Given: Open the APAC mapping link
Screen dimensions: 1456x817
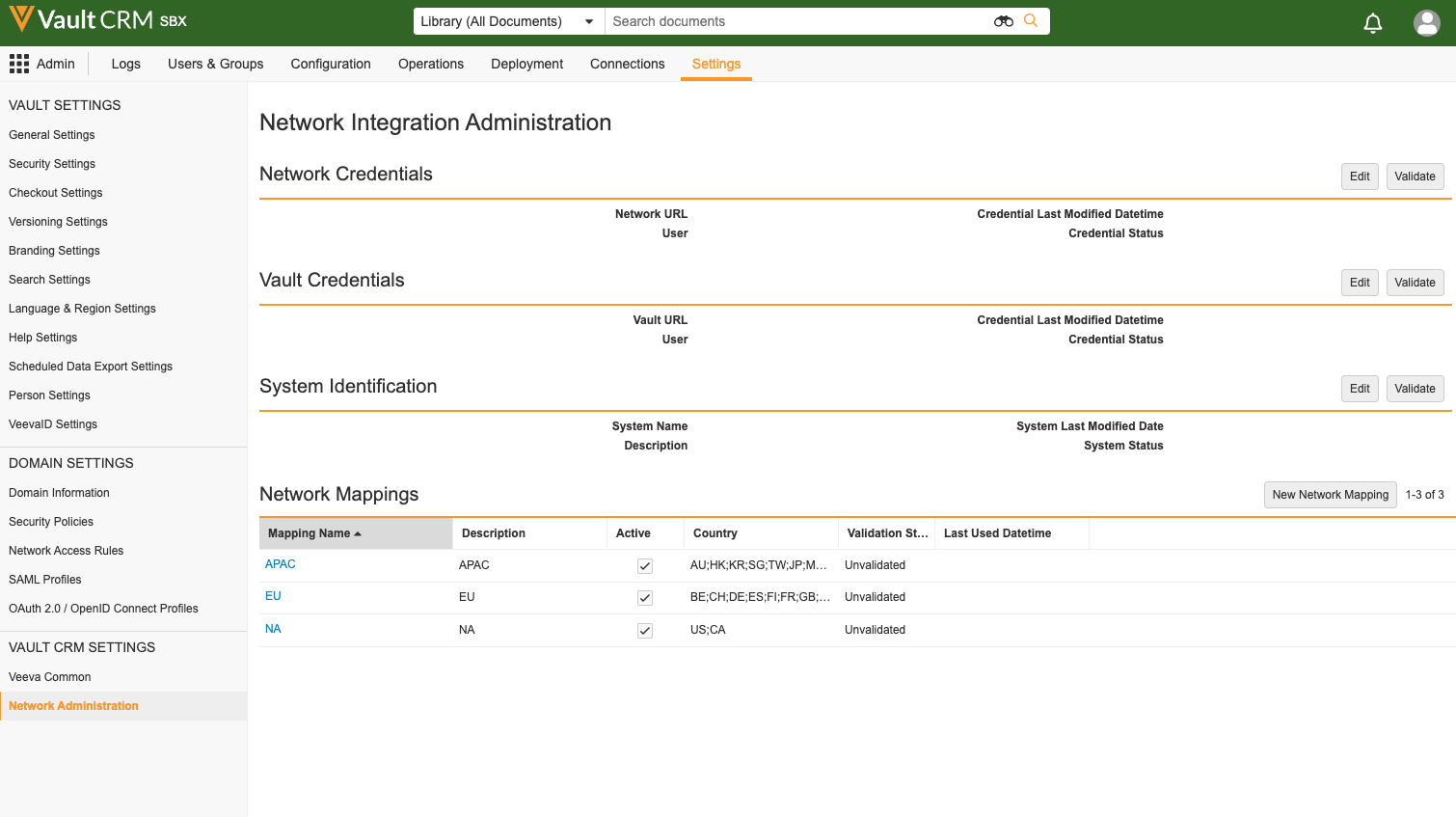Looking at the screenshot, I should click(x=281, y=564).
